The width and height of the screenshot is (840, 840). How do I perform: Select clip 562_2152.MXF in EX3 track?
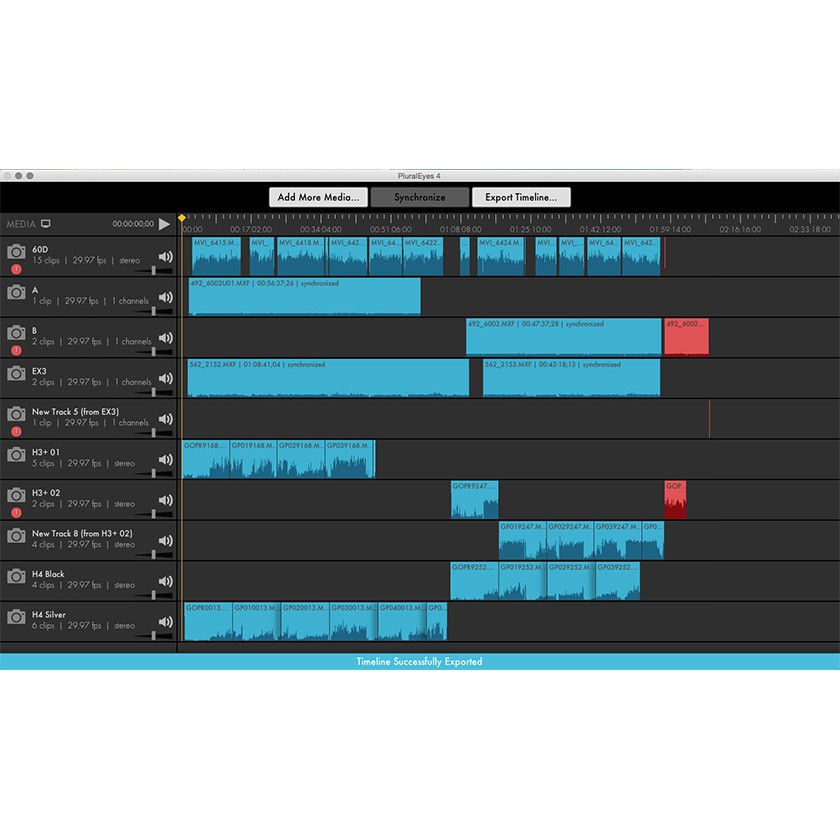(x=328, y=378)
